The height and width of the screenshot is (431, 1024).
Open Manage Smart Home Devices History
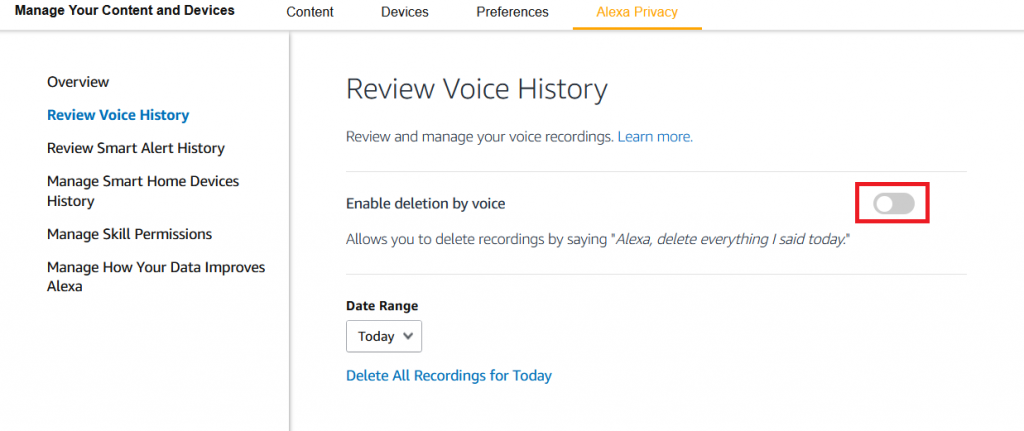click(x=143, y=191)
